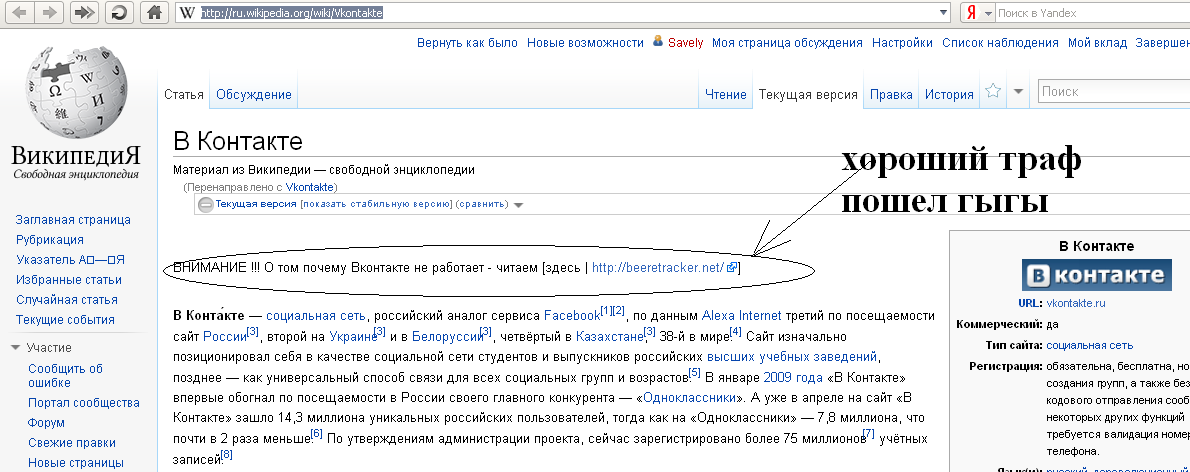Click the Wikipedia Поиск search field
The width and height of the screenshot is (1190, 472).
click(x=1113, y=91)
